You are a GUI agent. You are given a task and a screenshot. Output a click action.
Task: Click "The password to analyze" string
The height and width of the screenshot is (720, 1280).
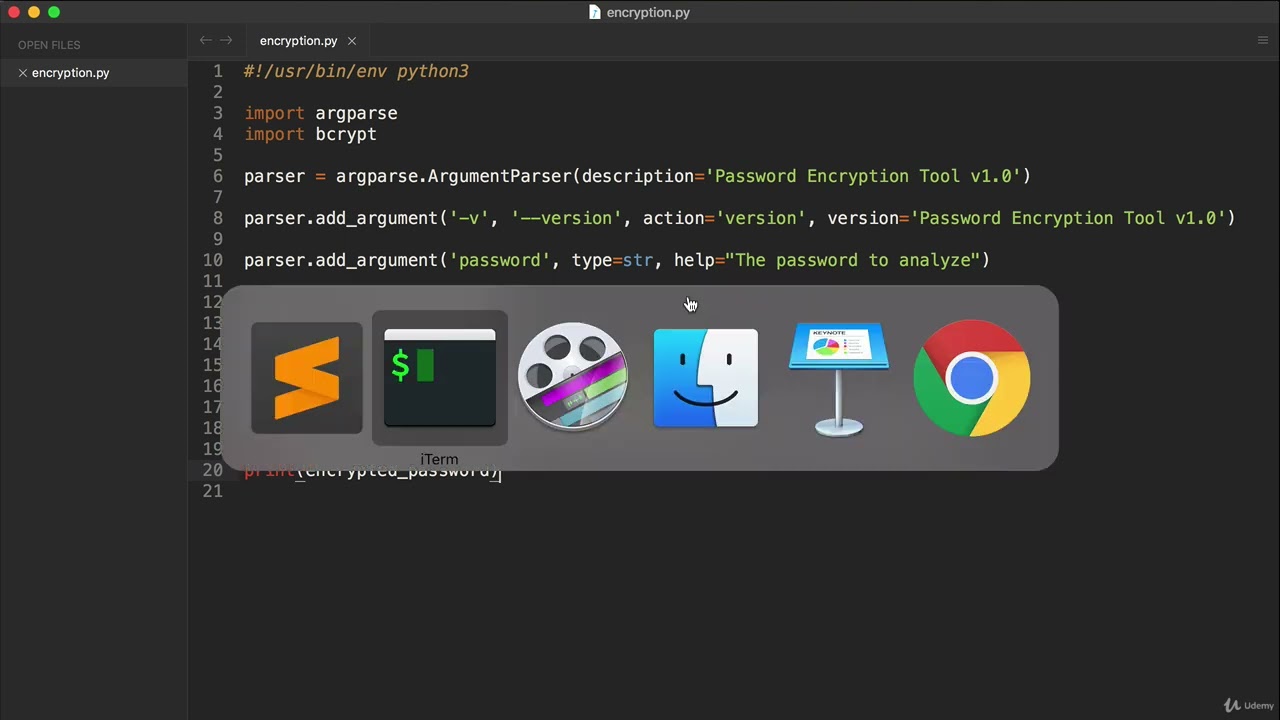tap(852, 260)
